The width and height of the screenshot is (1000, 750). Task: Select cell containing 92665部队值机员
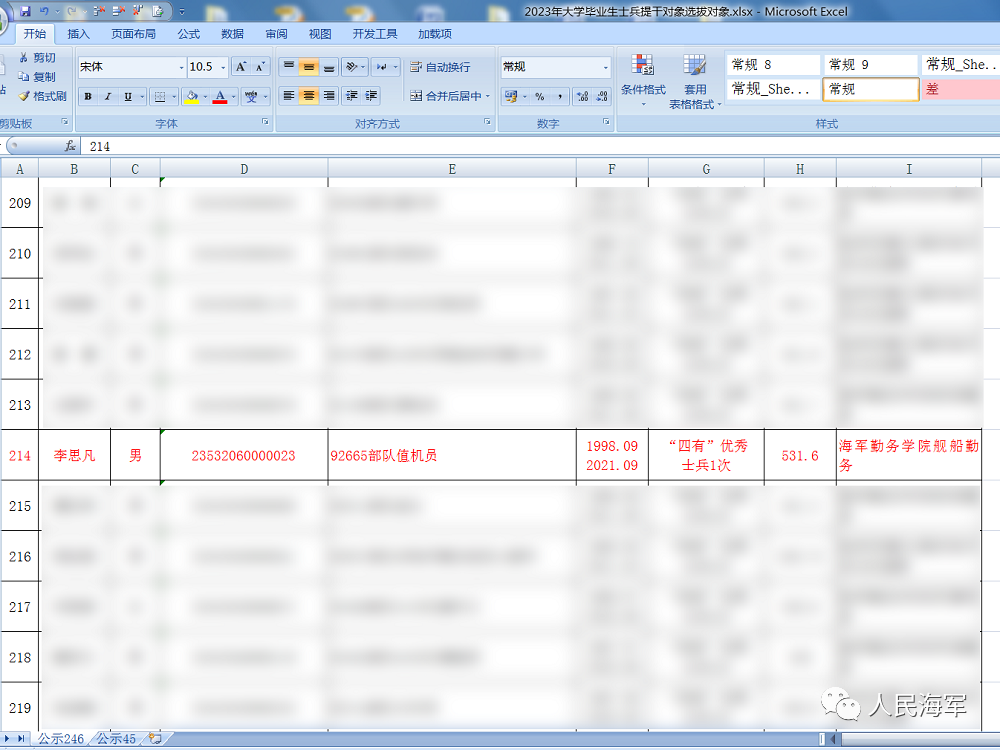tap(452, 456)
